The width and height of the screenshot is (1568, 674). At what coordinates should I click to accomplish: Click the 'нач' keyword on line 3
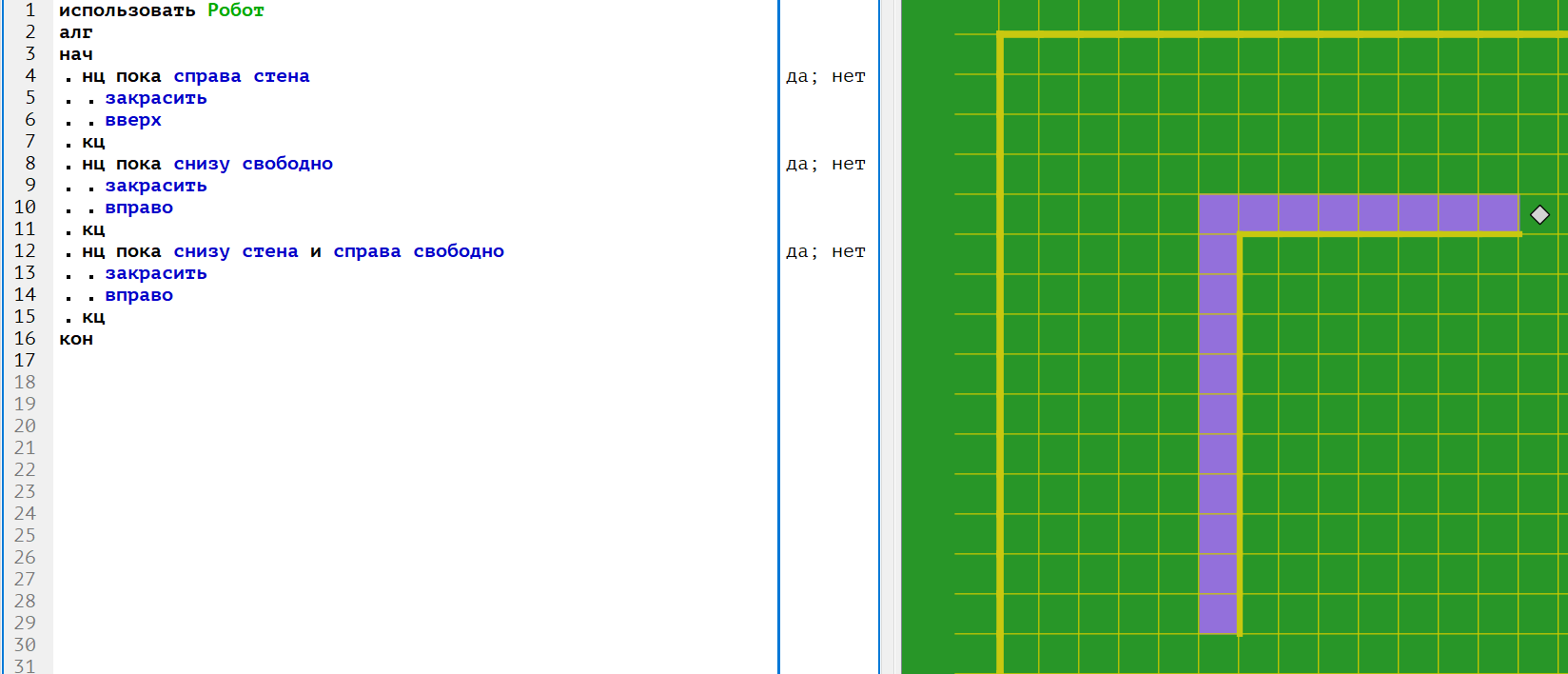click(x=76, y=54)
